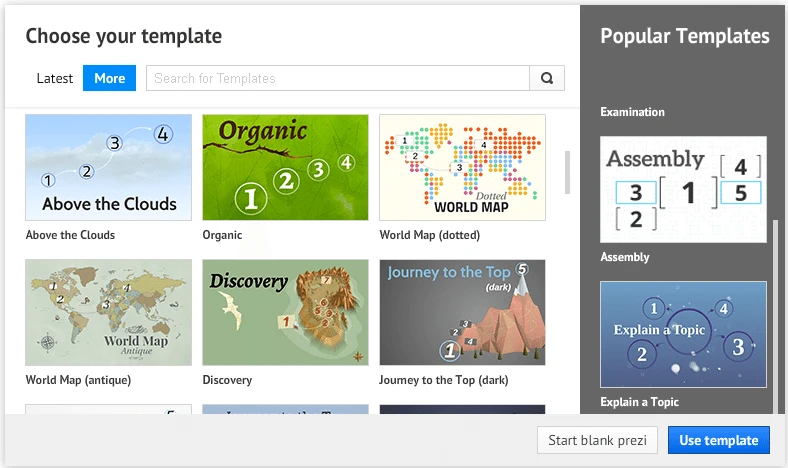The image size is (788, 468).
Task: Select Journey to the Top dark thumbnail
Action: click(x=462, y=312)
